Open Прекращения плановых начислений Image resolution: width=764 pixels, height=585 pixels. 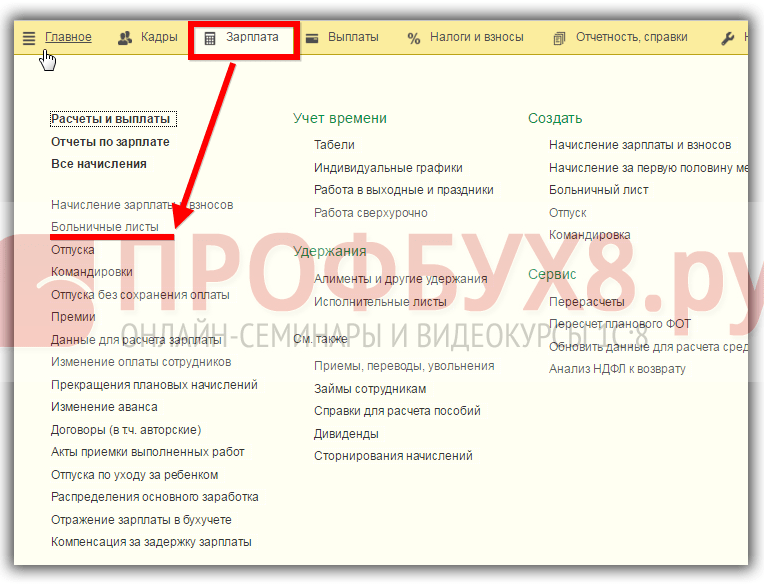[154, 385]
